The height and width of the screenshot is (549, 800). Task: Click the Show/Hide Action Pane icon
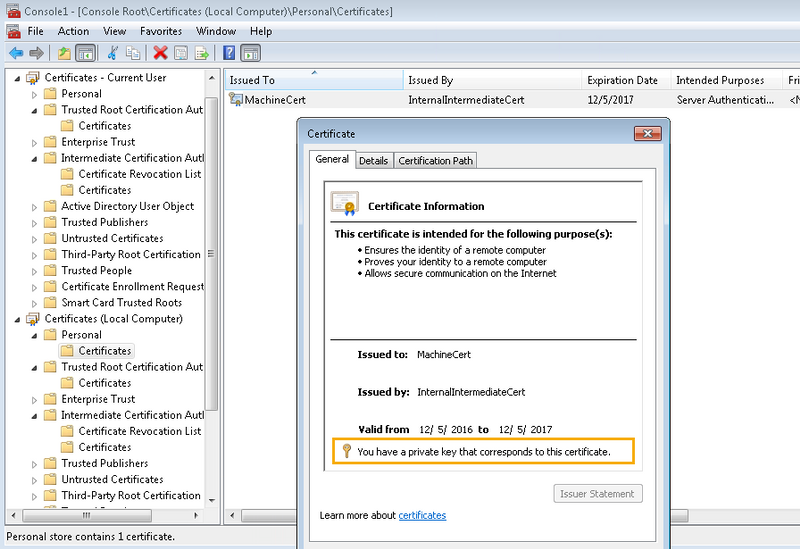[251, 53]
